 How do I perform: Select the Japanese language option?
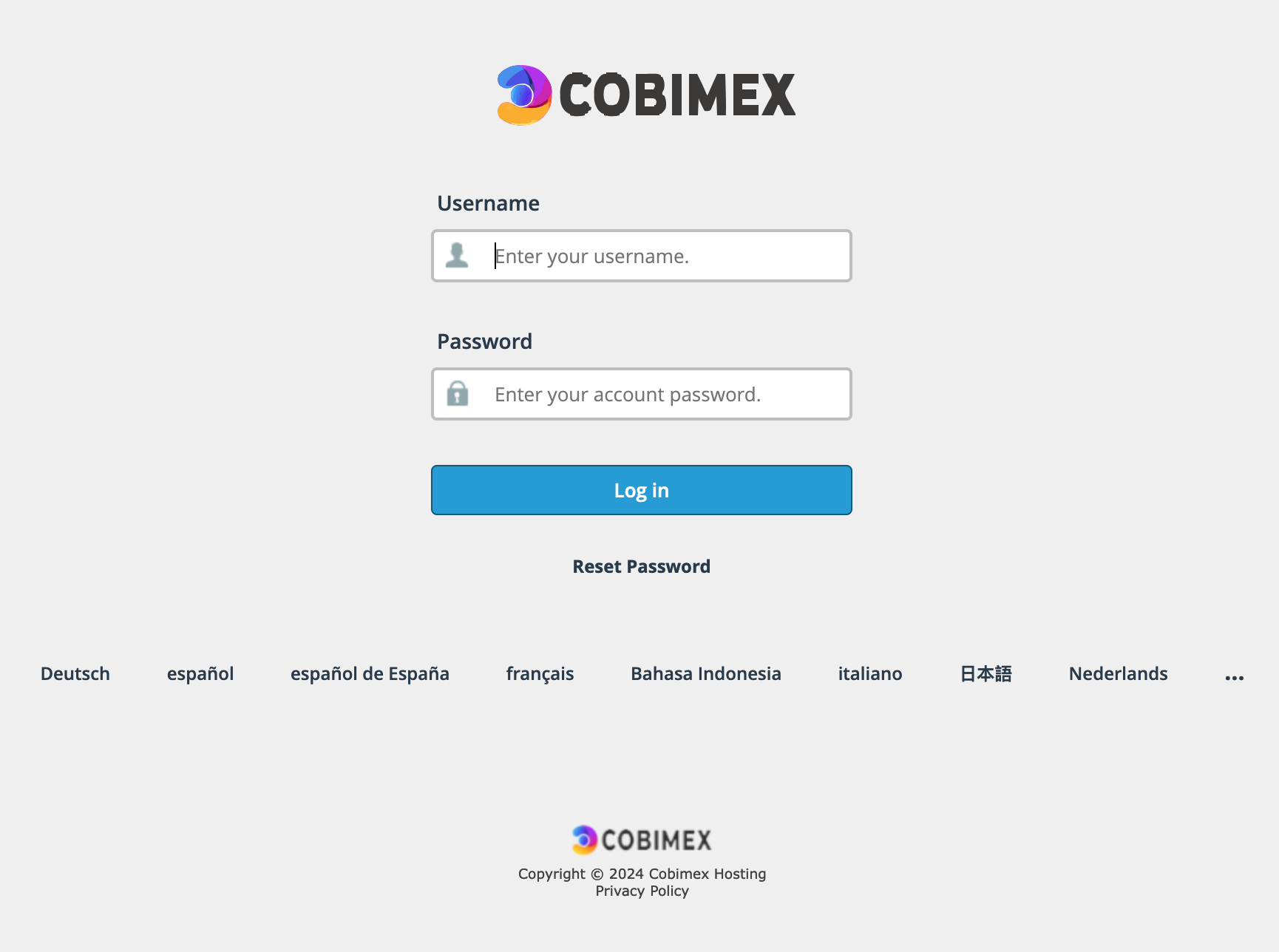coord(985,673)
